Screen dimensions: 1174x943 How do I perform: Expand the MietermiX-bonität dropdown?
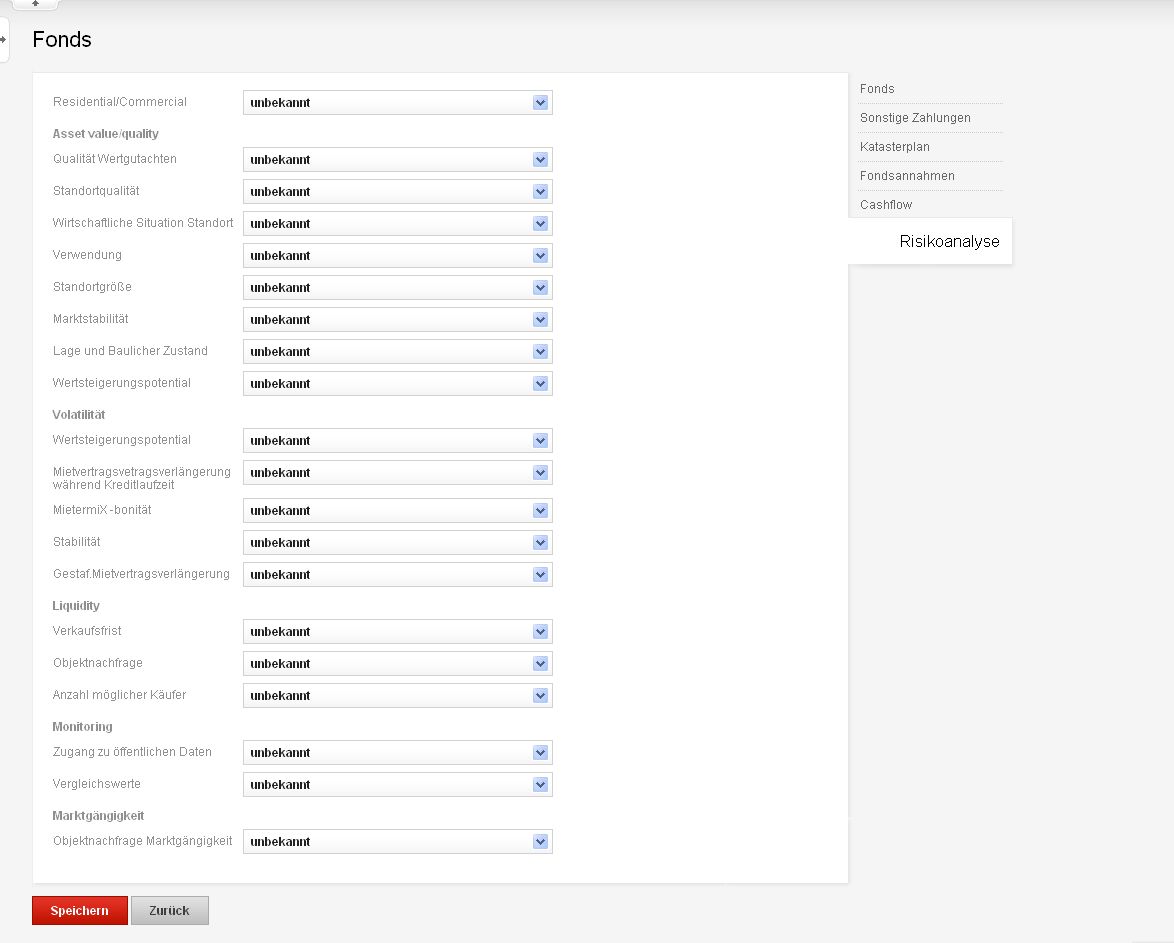click(x=398, y=511)
